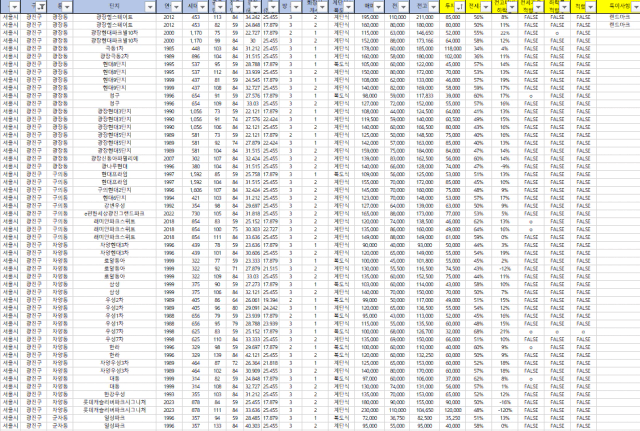Image resolution: width=640 pixels, height=431 pixels.
Task: Open the 매매 column filter dropdown
Action: (x=378, y=7)
